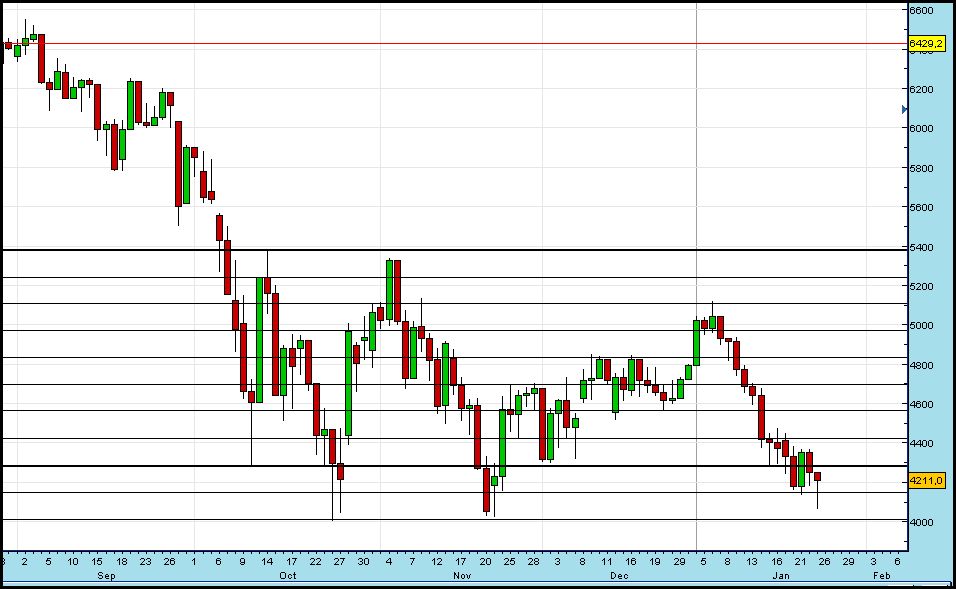Click date label 30 on time axis

click(x=363, y=562)
